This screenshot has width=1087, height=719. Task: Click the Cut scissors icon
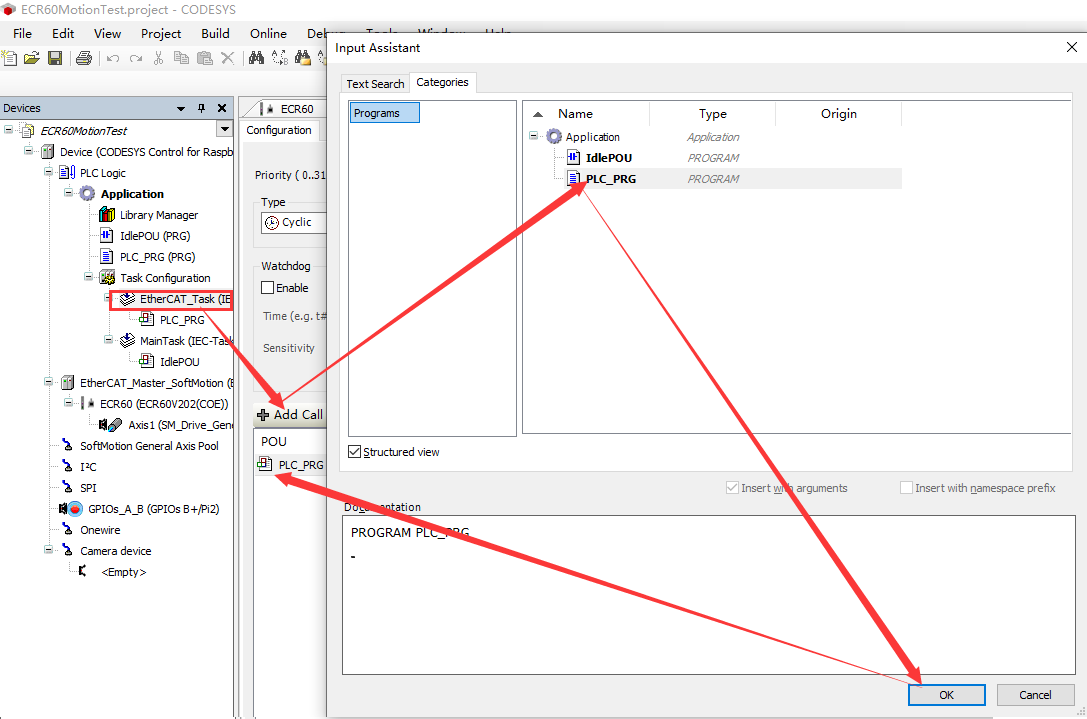point(159,58)
